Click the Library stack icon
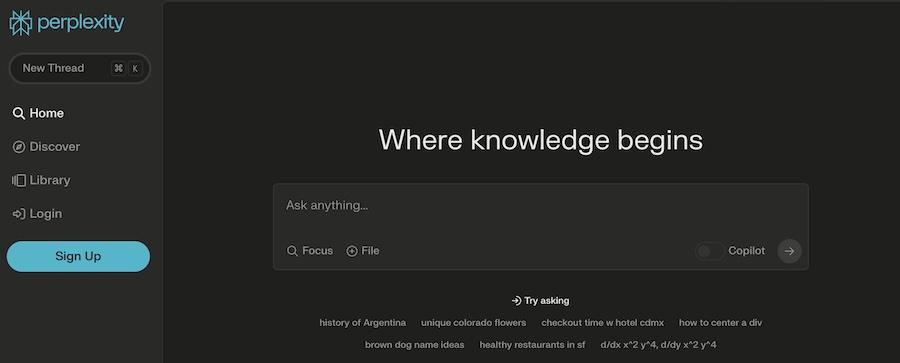 [19, 180]
